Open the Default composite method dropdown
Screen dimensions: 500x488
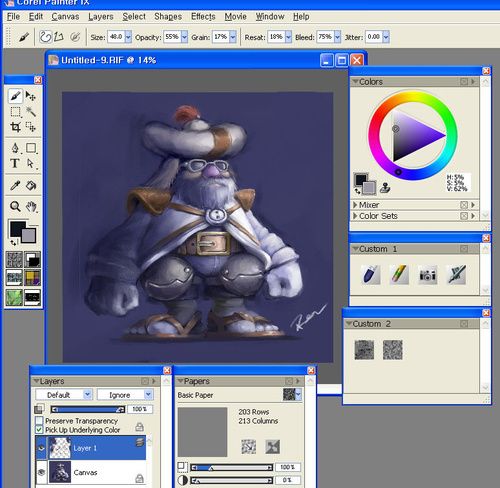[87, 395]
